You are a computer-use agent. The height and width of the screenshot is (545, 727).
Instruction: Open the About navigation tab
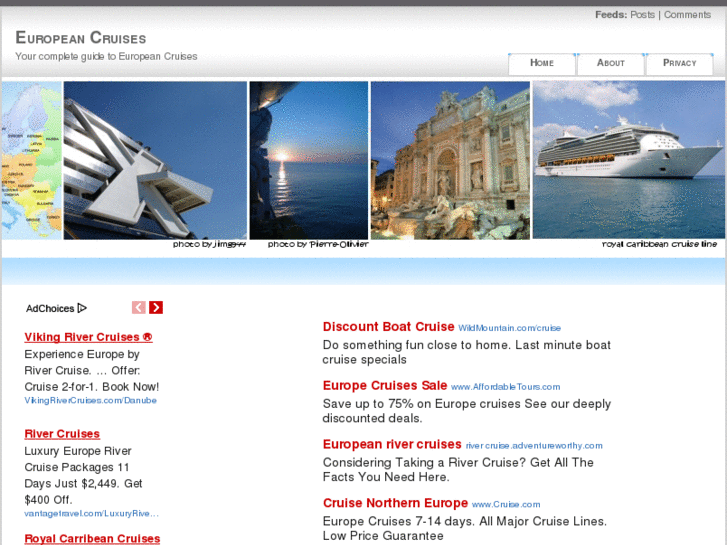point(611,63)
